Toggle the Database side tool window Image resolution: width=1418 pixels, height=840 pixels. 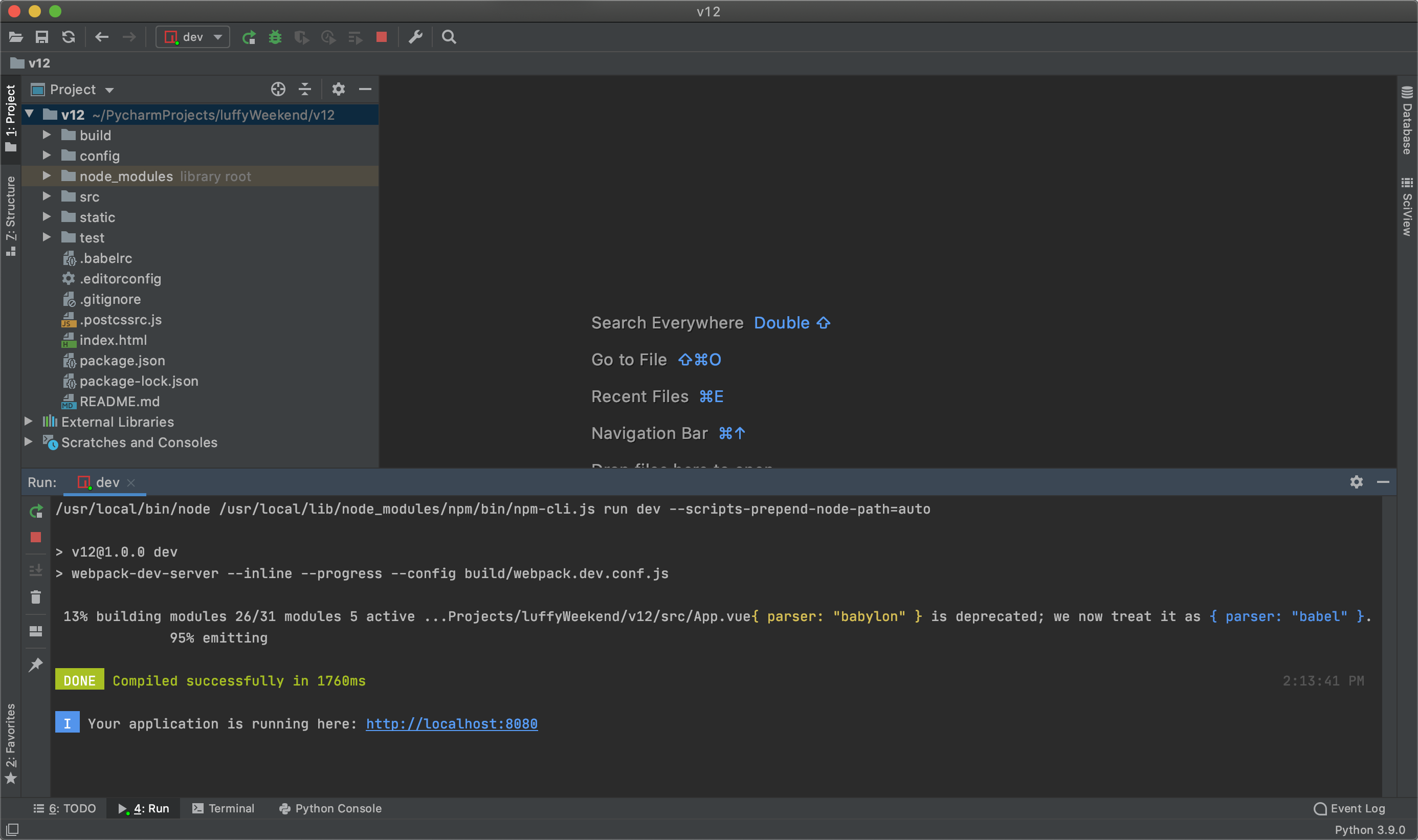pos(1407,120)
